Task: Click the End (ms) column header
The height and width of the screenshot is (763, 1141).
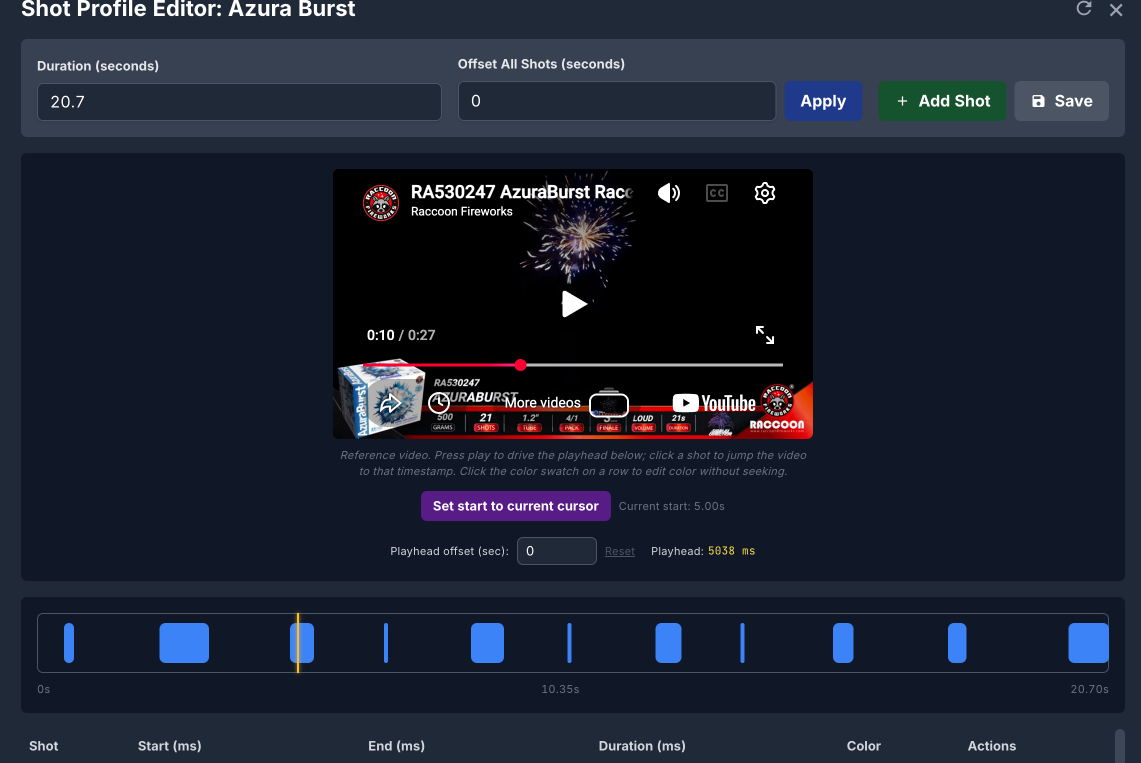Action: (397, 746)
